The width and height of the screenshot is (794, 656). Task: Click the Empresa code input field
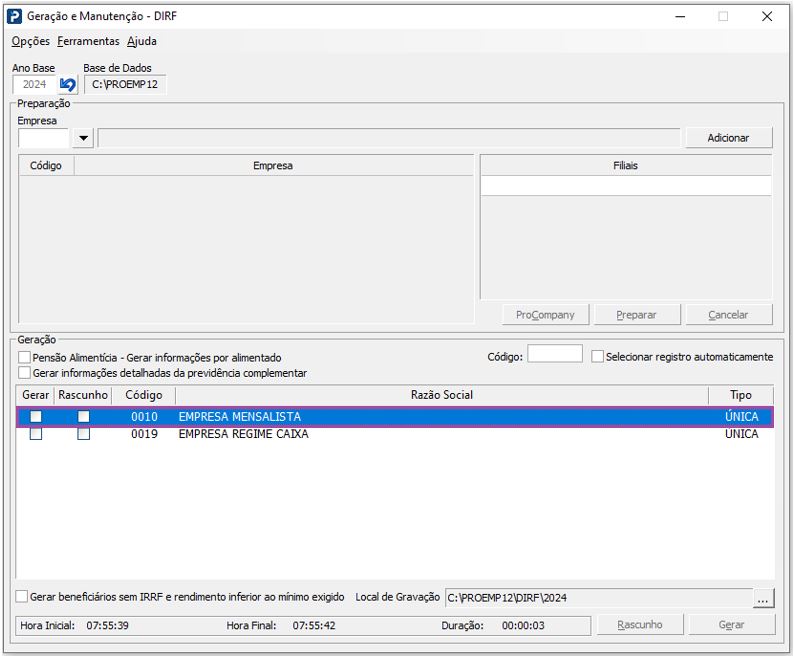pos(43,138)
